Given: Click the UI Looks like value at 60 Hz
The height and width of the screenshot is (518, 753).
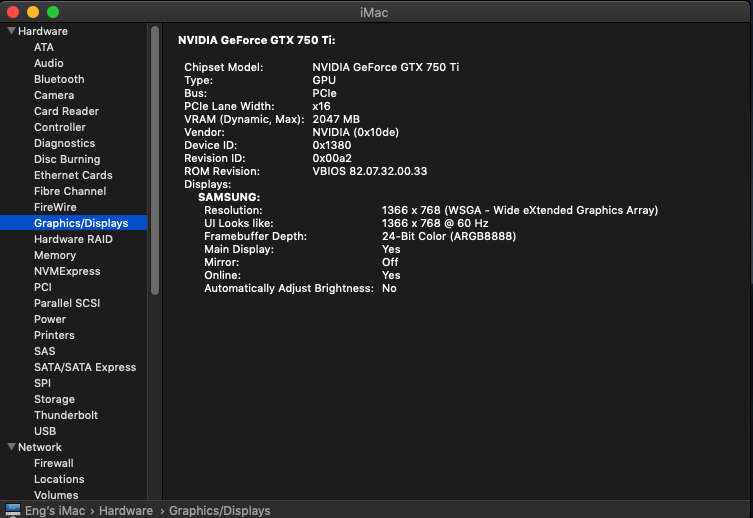Looking at the screenshot, I should [x=435, y=223].
